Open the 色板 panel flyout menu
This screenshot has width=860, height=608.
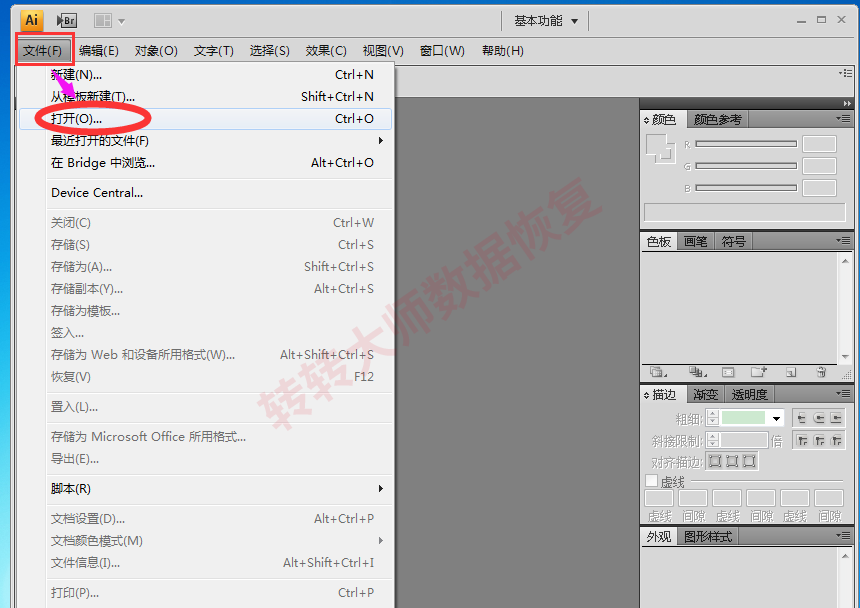(843, 241)
